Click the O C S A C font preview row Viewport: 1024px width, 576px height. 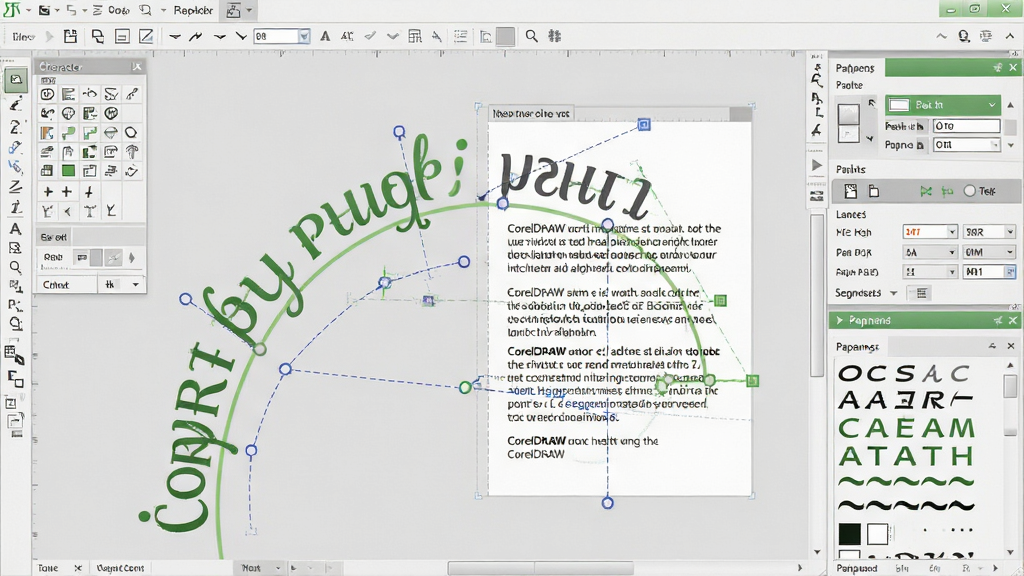pos(904,374)
